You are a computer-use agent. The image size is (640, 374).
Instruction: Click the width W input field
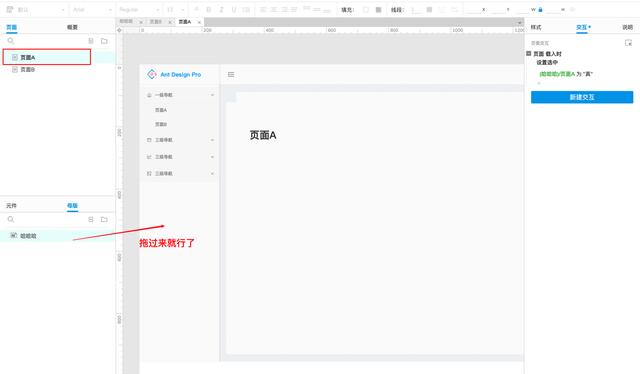point(524,9)
